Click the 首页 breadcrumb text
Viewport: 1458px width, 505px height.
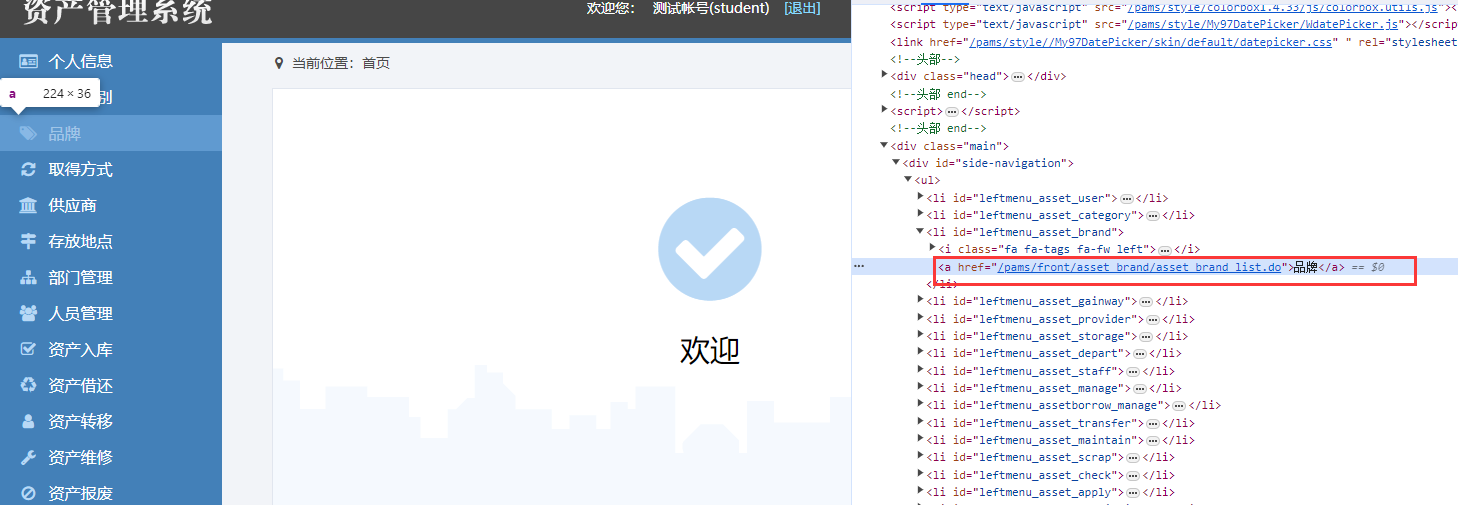click(376, 63)
